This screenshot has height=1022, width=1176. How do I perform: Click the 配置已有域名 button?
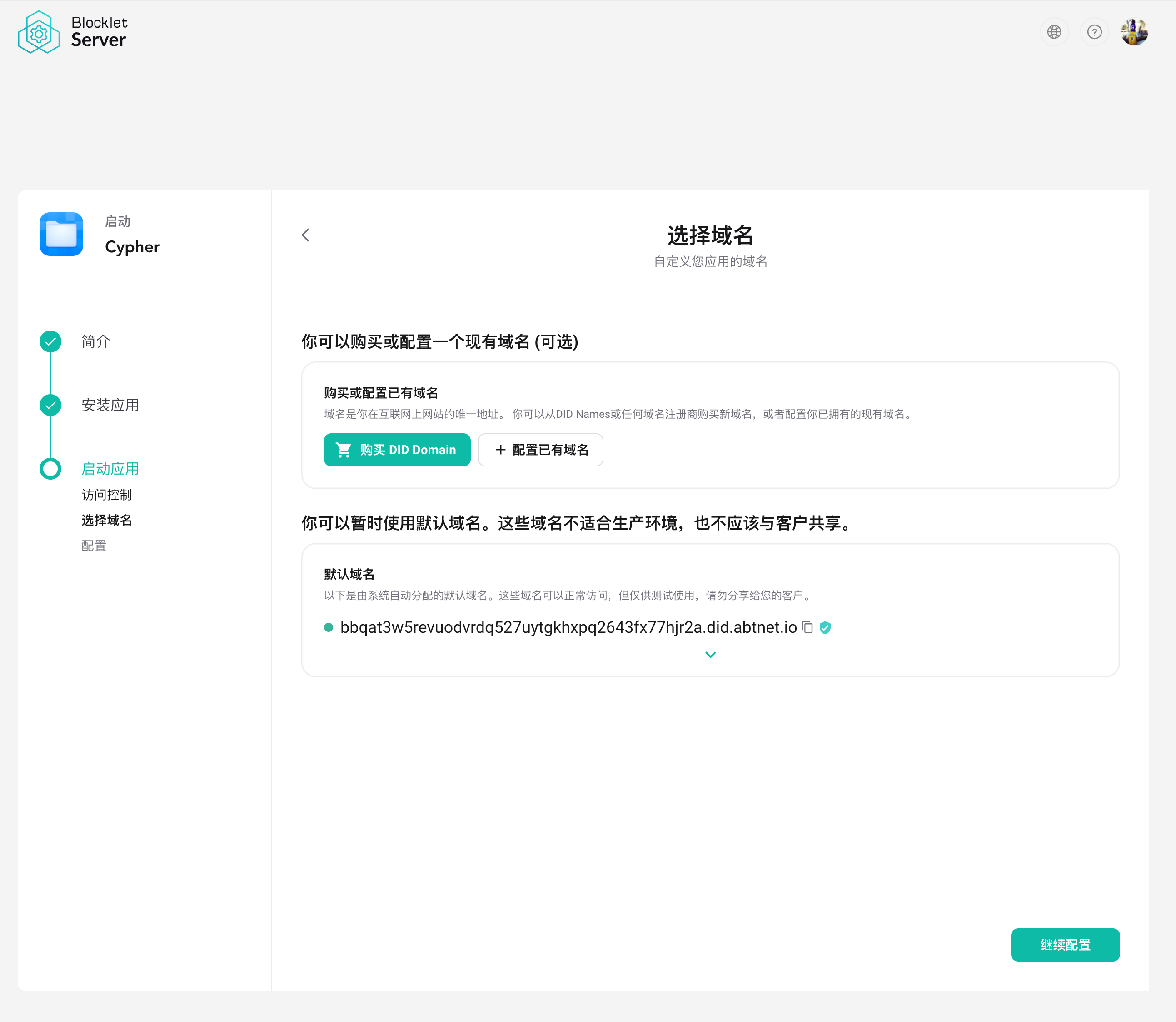pos(540,450)
